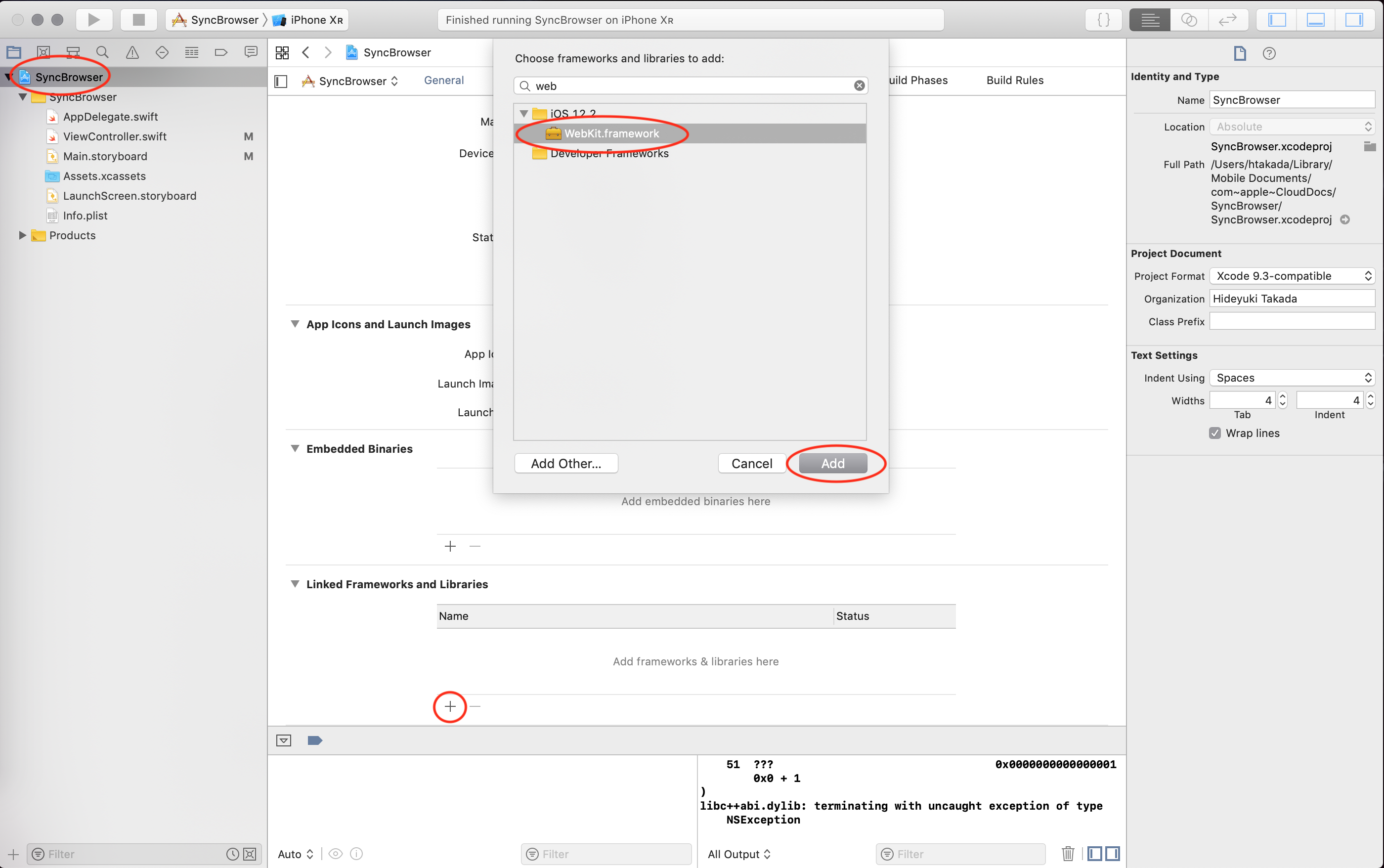Image resolution: width=1384 pixels, height=868 pixels.
Task: Collapse App Icons and Launch Images section
Action: pos(295,324)
